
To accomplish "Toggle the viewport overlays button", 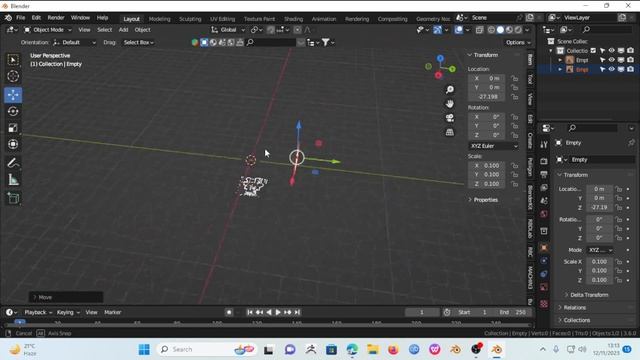I will coord(458,30).
